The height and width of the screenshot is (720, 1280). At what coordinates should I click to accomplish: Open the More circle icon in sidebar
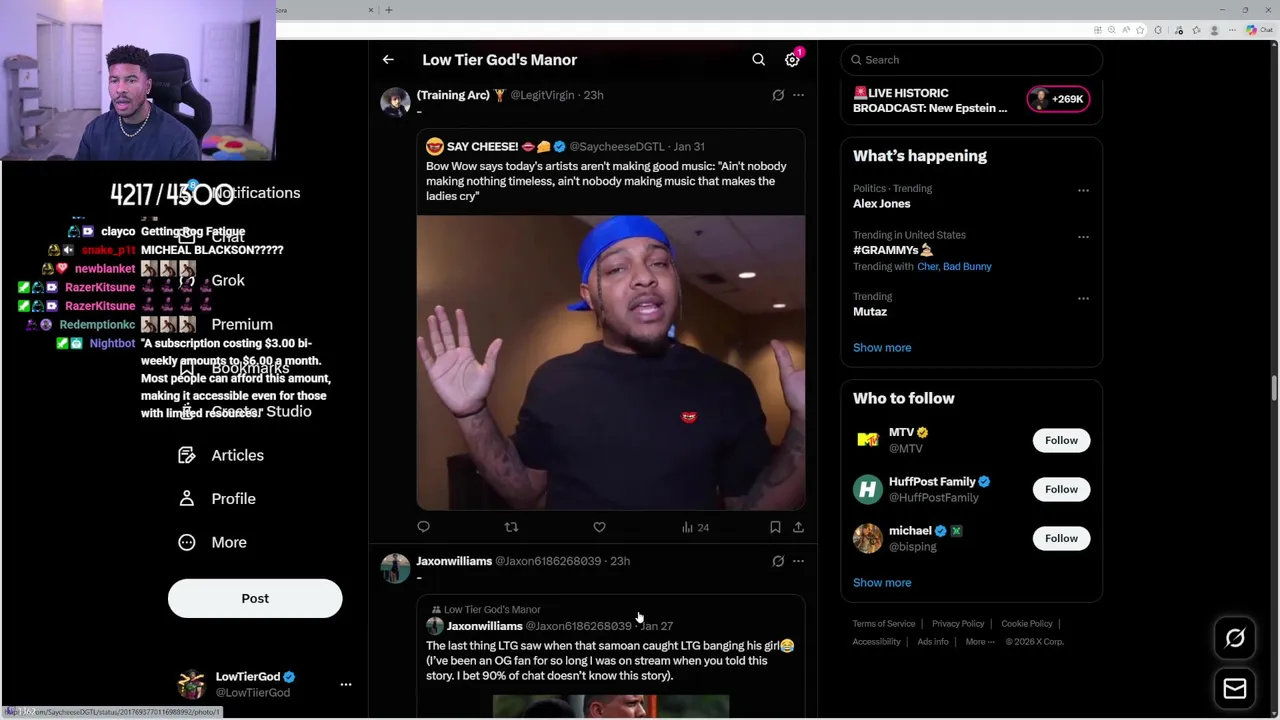click(x=187, y=542)
